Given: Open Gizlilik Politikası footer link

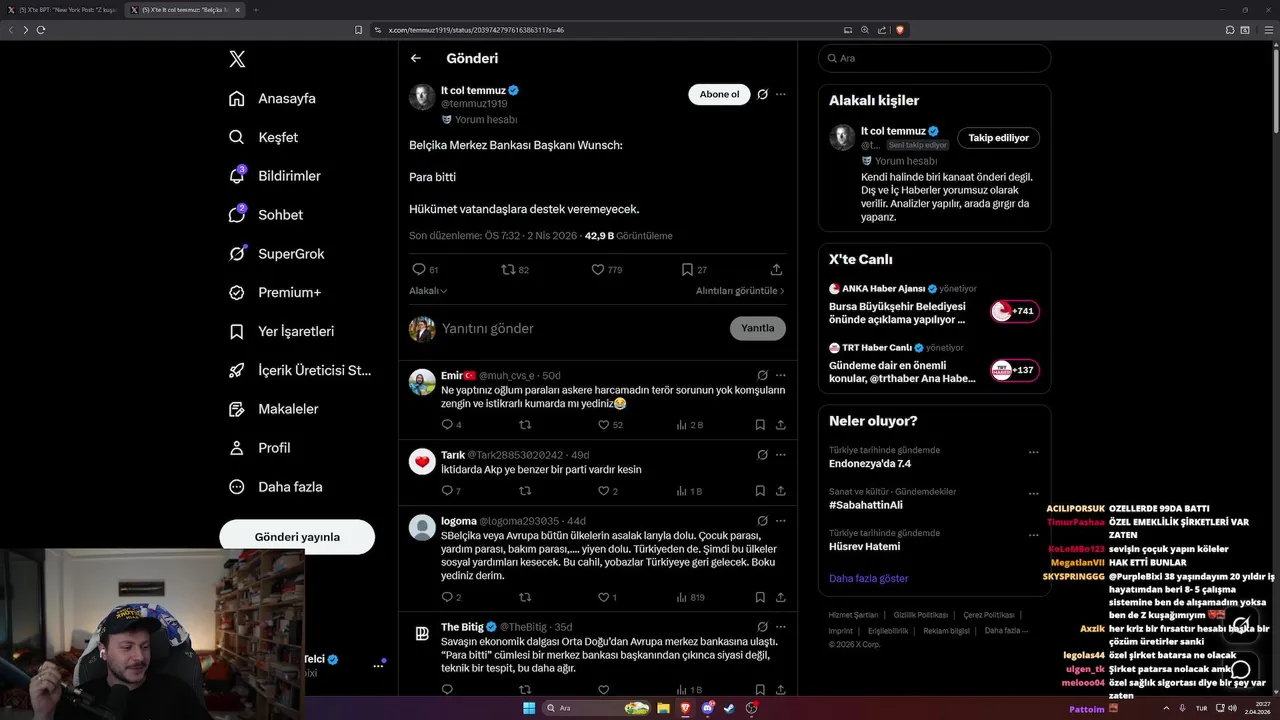Looking at the screenshot, I should 920,615.
